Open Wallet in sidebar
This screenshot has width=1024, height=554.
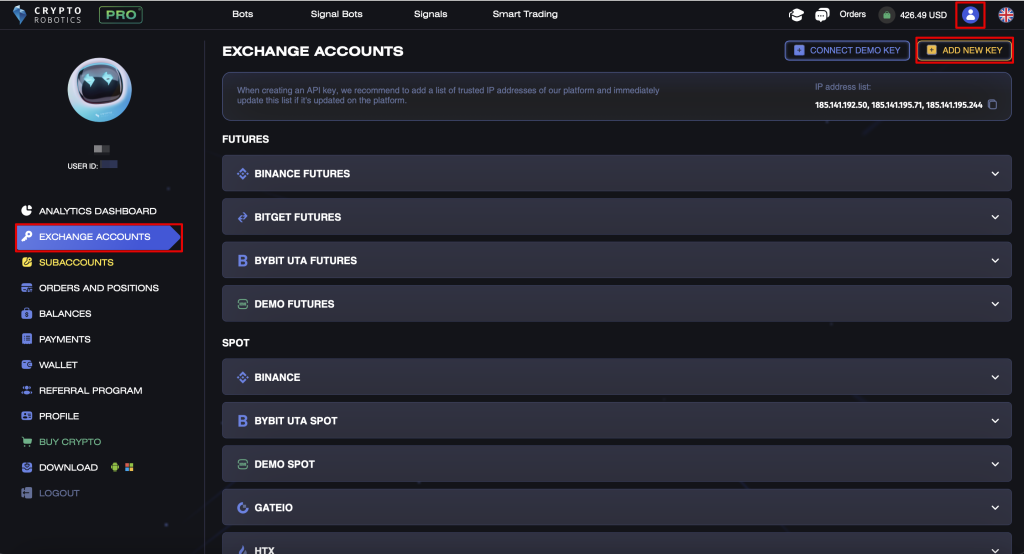coord(57,365)
